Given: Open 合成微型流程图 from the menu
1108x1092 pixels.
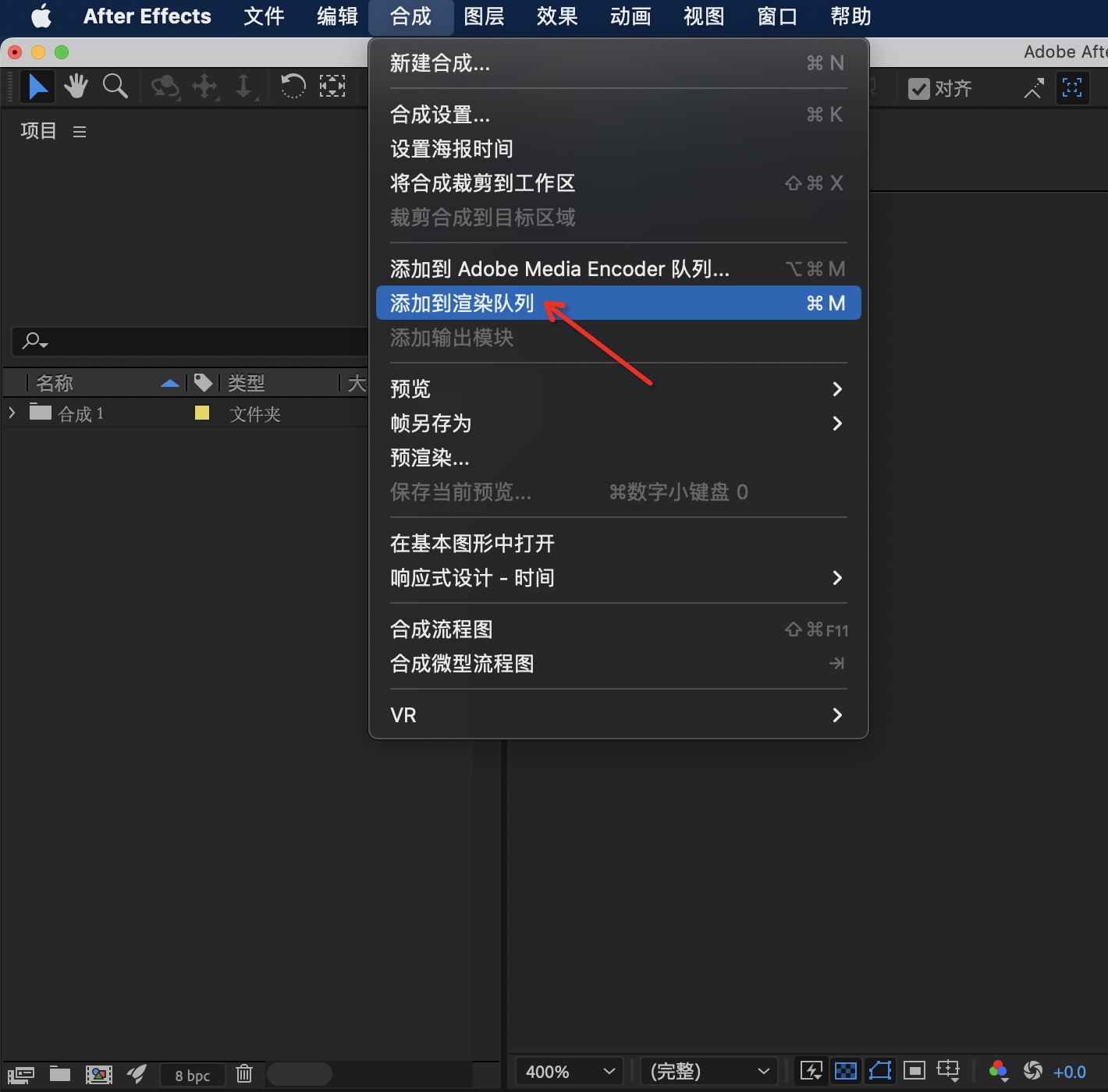Looking at the screenshot, I should coord(618,663).
